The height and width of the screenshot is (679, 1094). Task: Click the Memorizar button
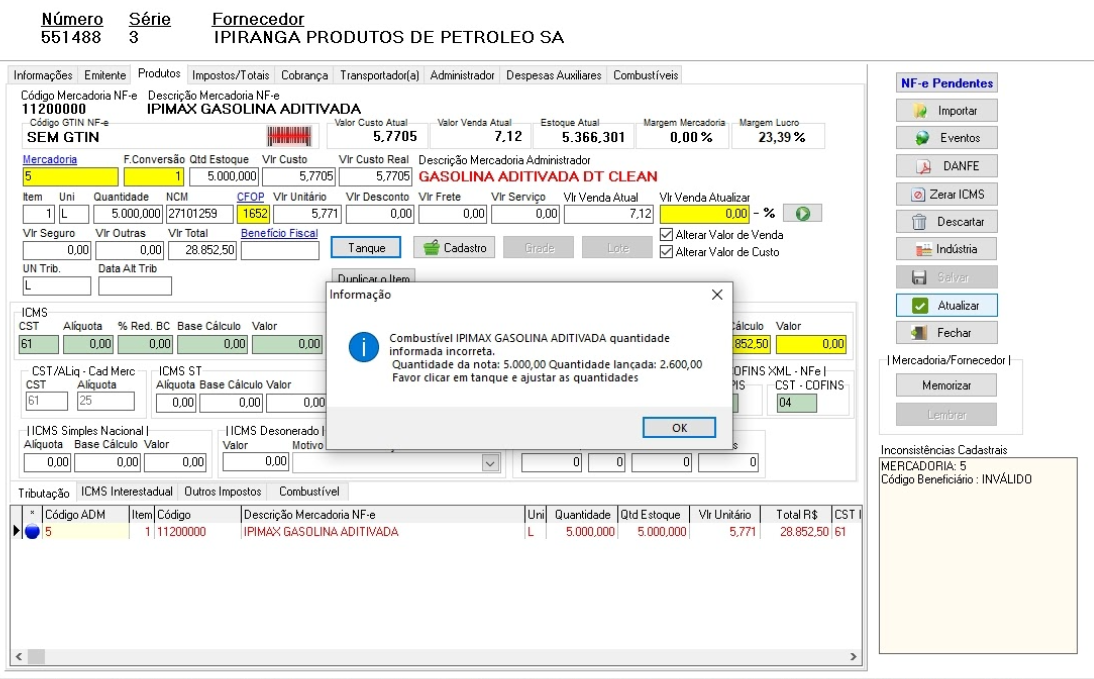pyautogui.click(x=946, y=385)
